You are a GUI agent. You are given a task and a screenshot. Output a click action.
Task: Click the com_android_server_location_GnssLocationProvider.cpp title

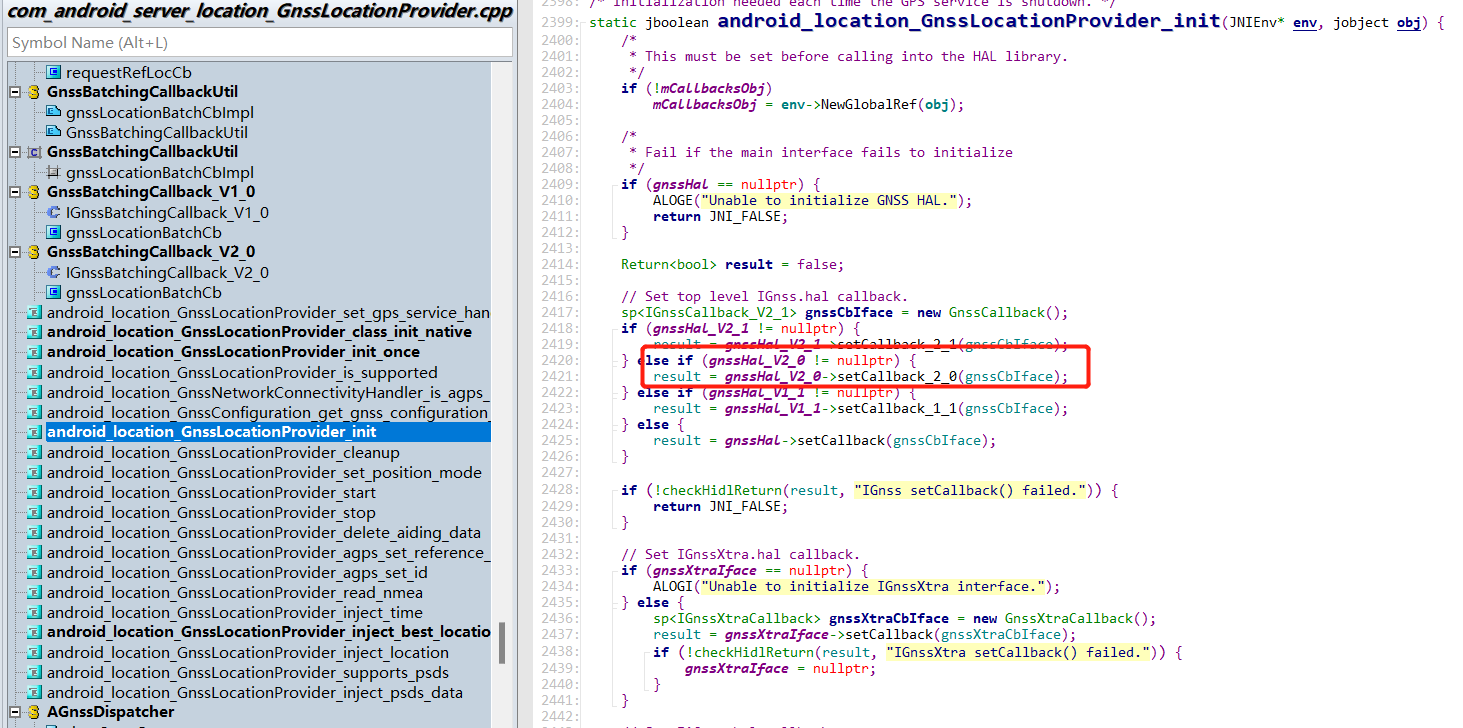click(260, 12)
